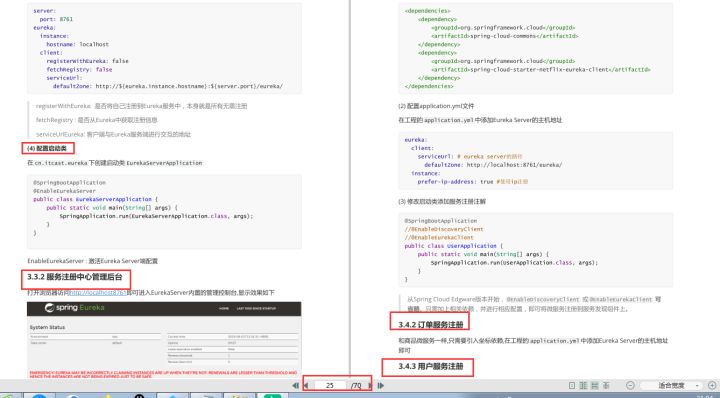Image resolution: width=720 pixels, height=398 pixels.
Task: Click the text (3) 修改启动类添加服务注册注解
Action: (x=442, y=202)
